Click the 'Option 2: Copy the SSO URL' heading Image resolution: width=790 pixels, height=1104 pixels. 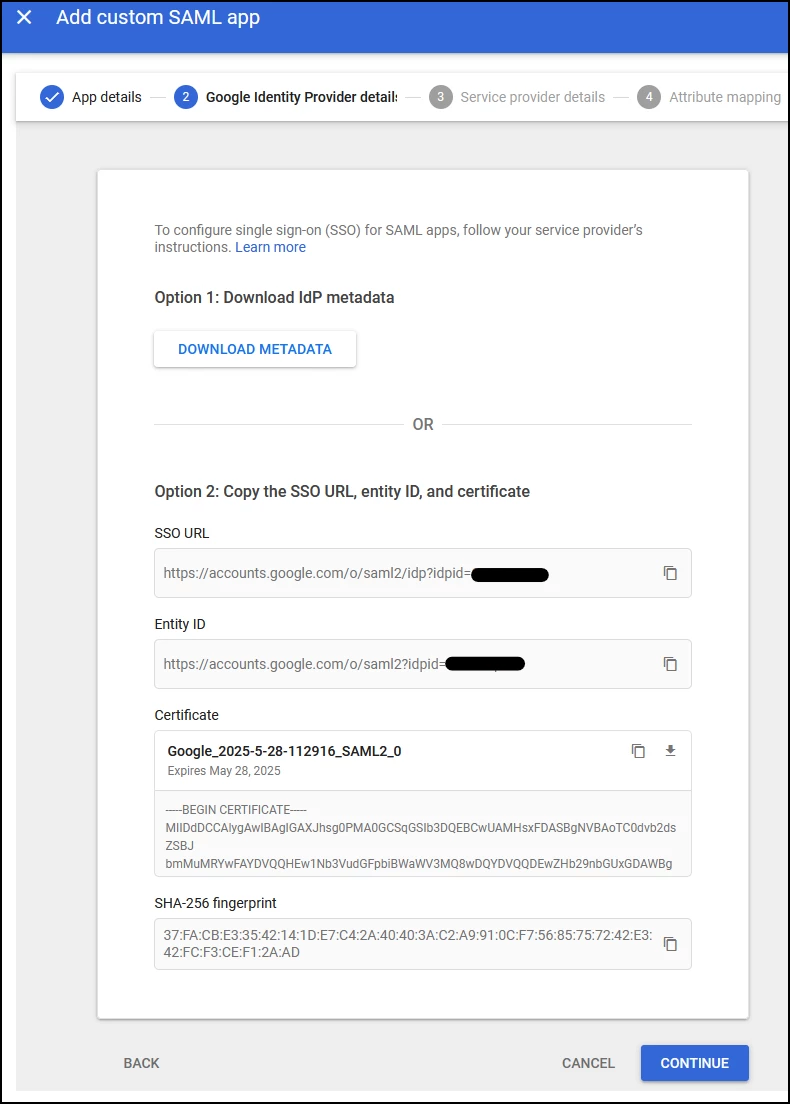(x=342, y=491)
